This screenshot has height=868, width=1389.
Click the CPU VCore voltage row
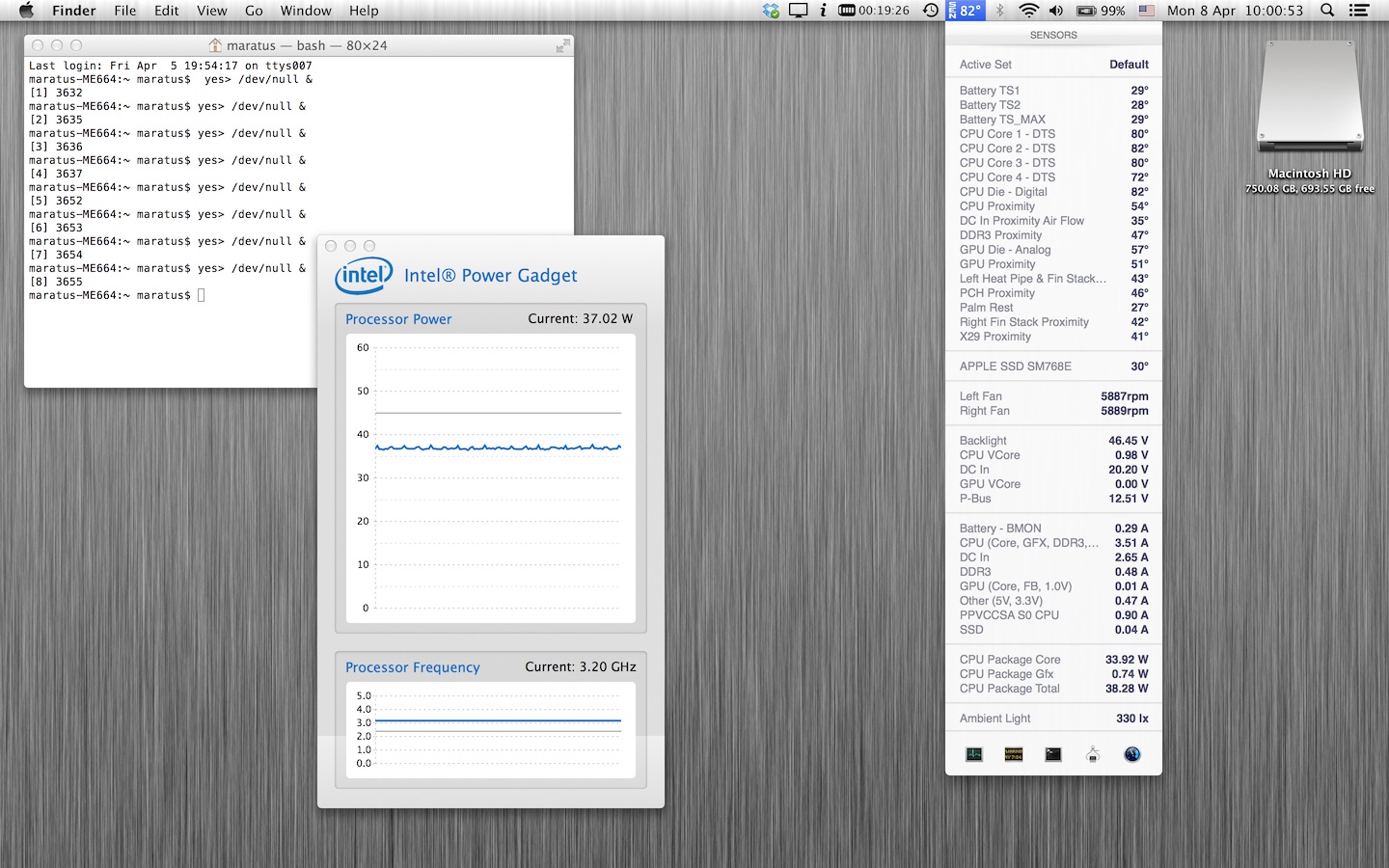click(x=1053, y=455)
